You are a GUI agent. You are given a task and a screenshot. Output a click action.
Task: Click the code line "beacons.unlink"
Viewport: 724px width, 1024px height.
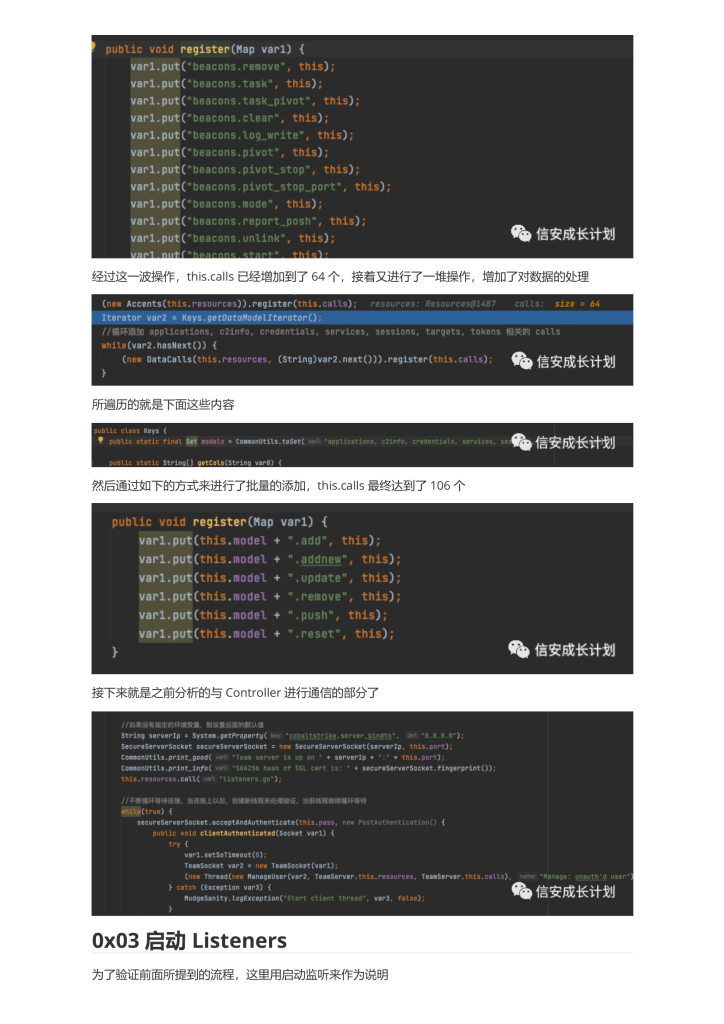click(x=232, y=238)
